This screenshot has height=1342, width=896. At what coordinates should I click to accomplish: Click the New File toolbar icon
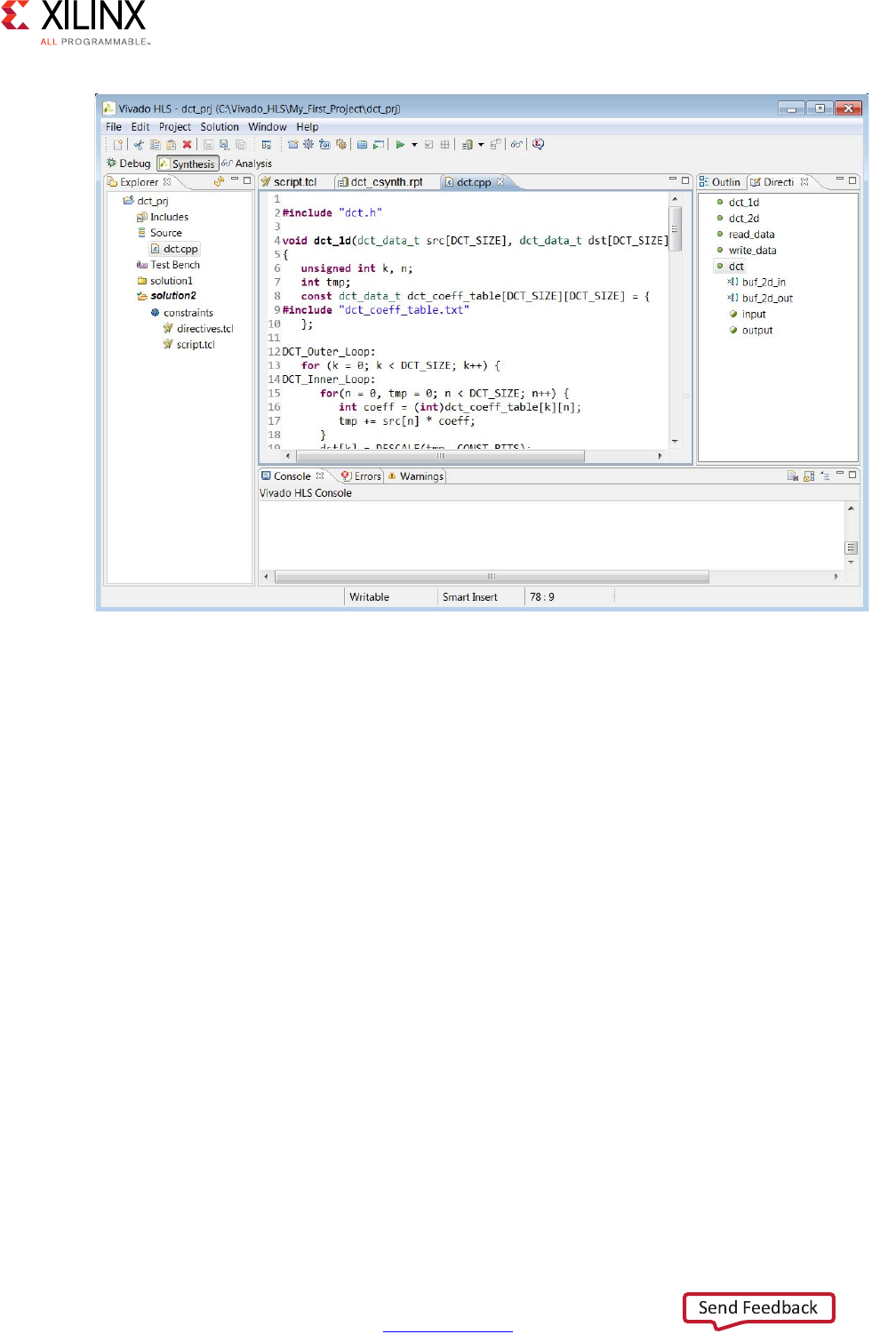tap(117, 144)
